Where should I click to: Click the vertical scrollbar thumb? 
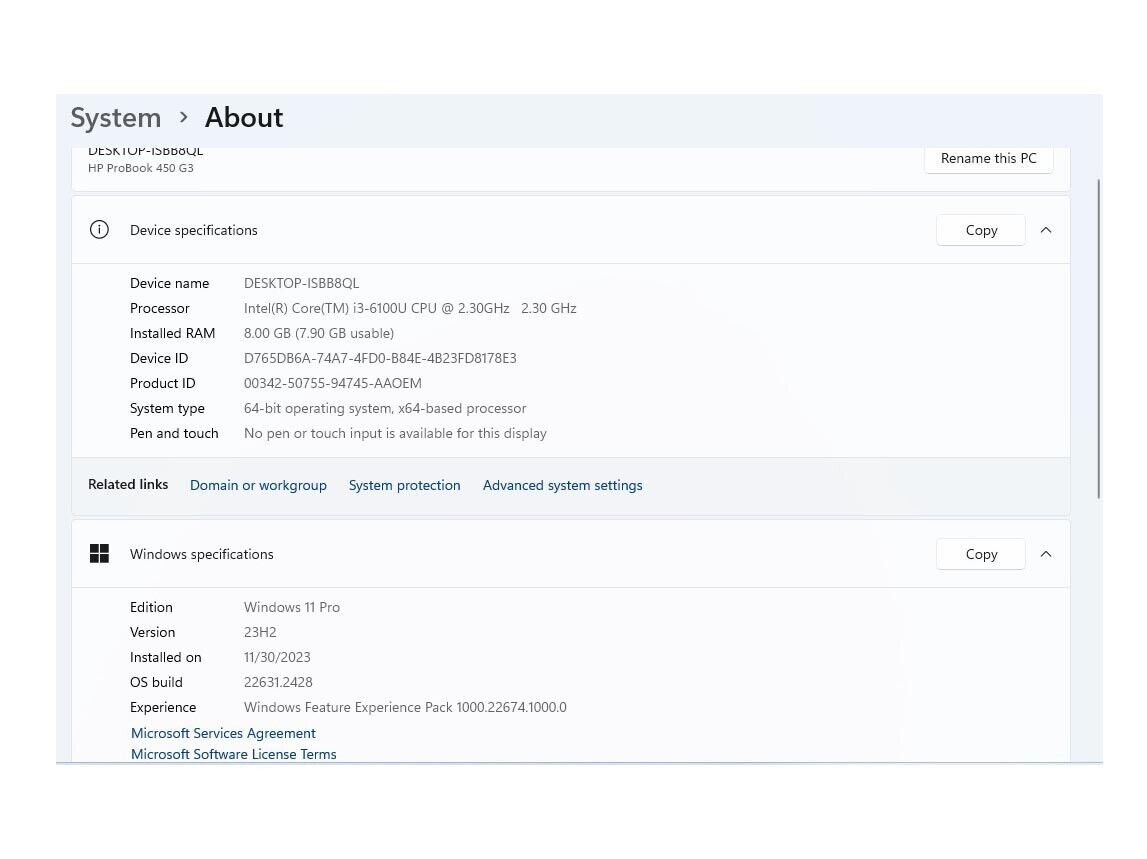(x=1099, y=338)
